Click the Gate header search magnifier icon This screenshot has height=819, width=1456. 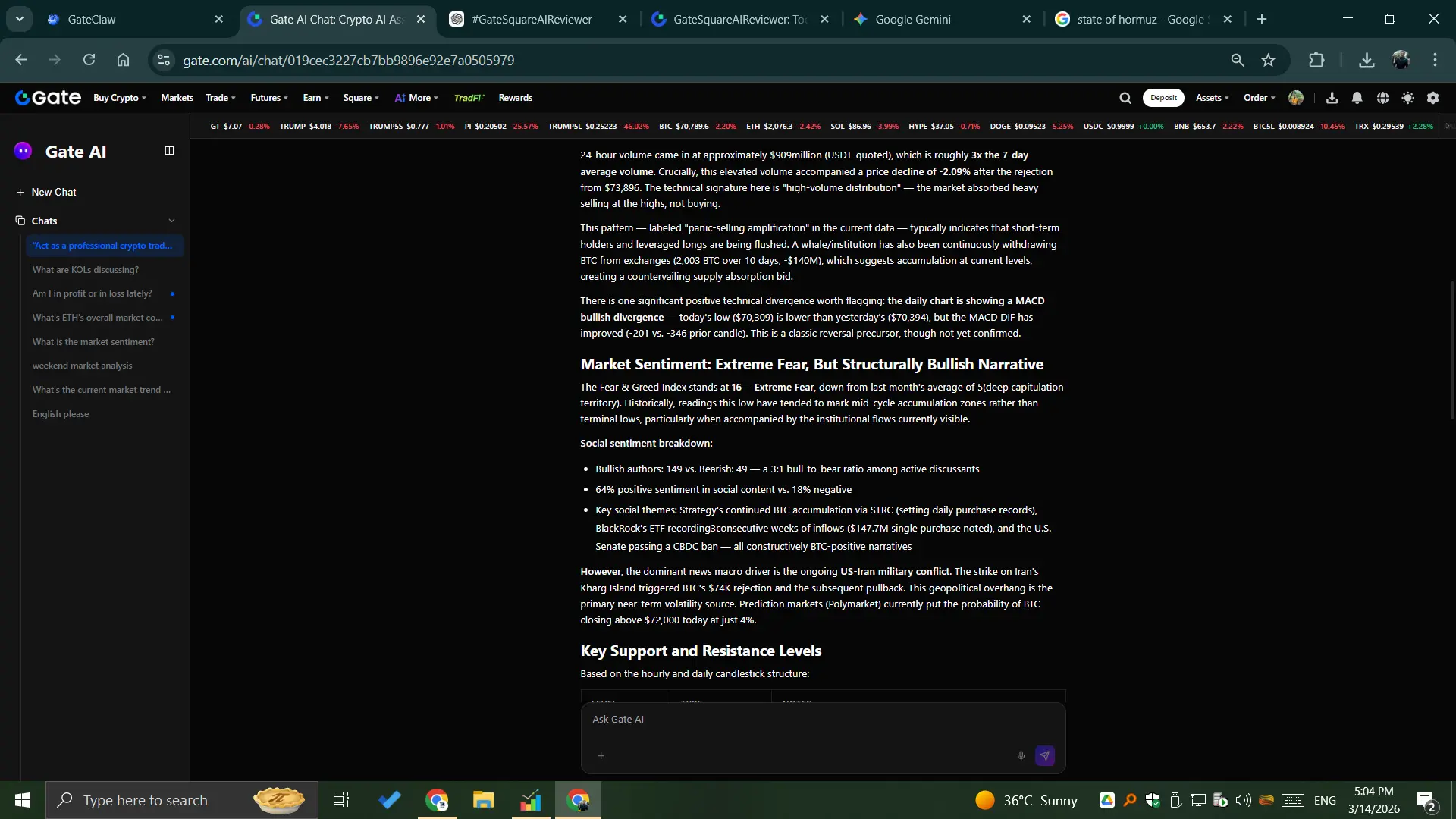point(1125,98)
